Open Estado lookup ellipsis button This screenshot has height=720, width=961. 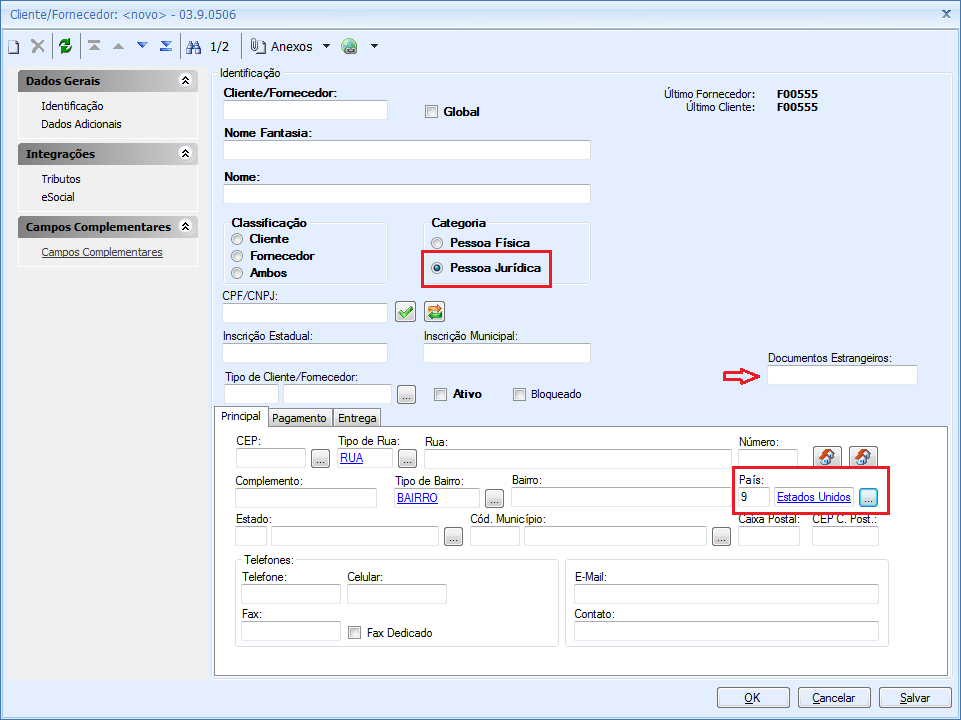(x=453, y=537)
